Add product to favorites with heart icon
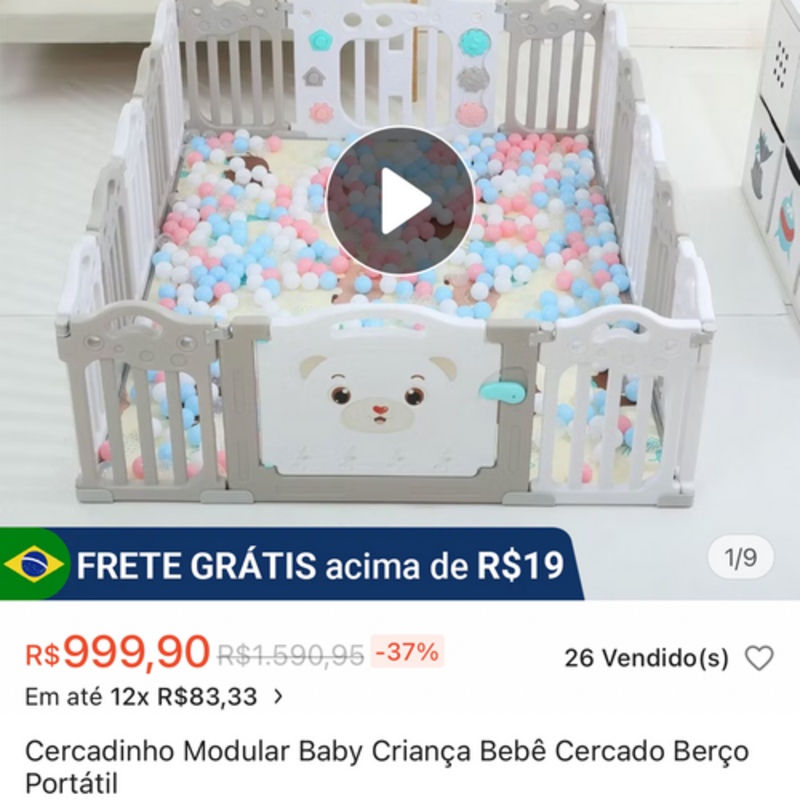Viewport: 800px width, 800px height. (759, 658)
